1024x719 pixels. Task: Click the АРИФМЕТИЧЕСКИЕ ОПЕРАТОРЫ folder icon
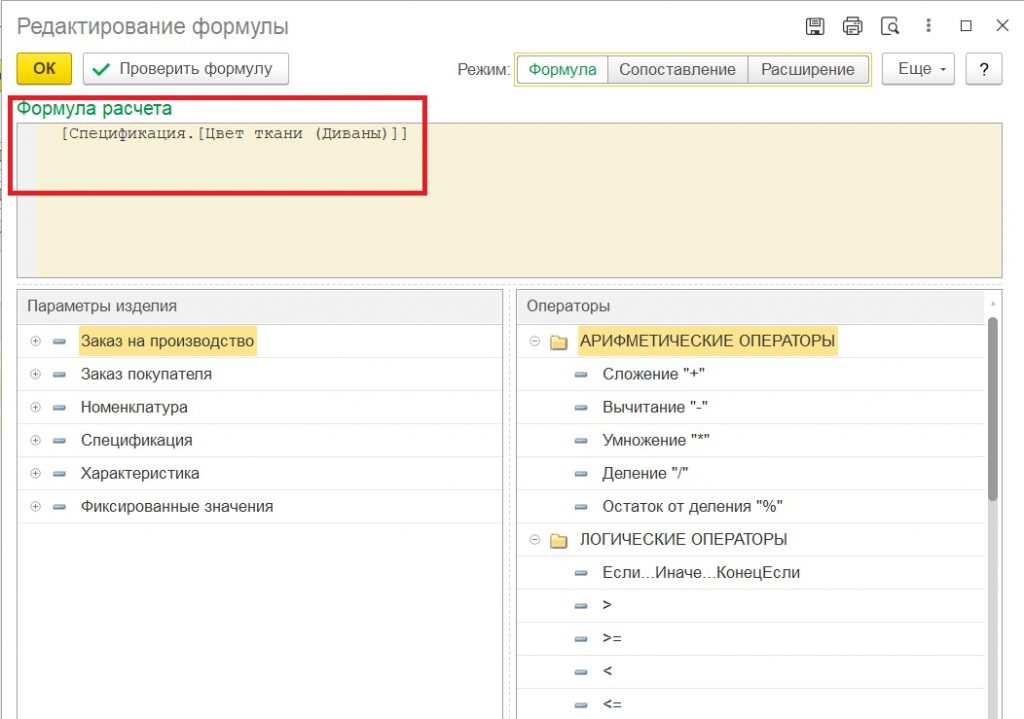tap(558, 342)
